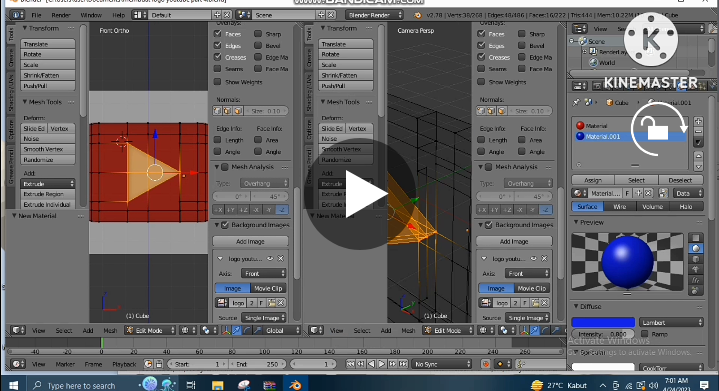Image resolution: width=719 pixels, height=391 pixels.
Task: Click the play animation button in timeline
Action: (x=382, y=364)
